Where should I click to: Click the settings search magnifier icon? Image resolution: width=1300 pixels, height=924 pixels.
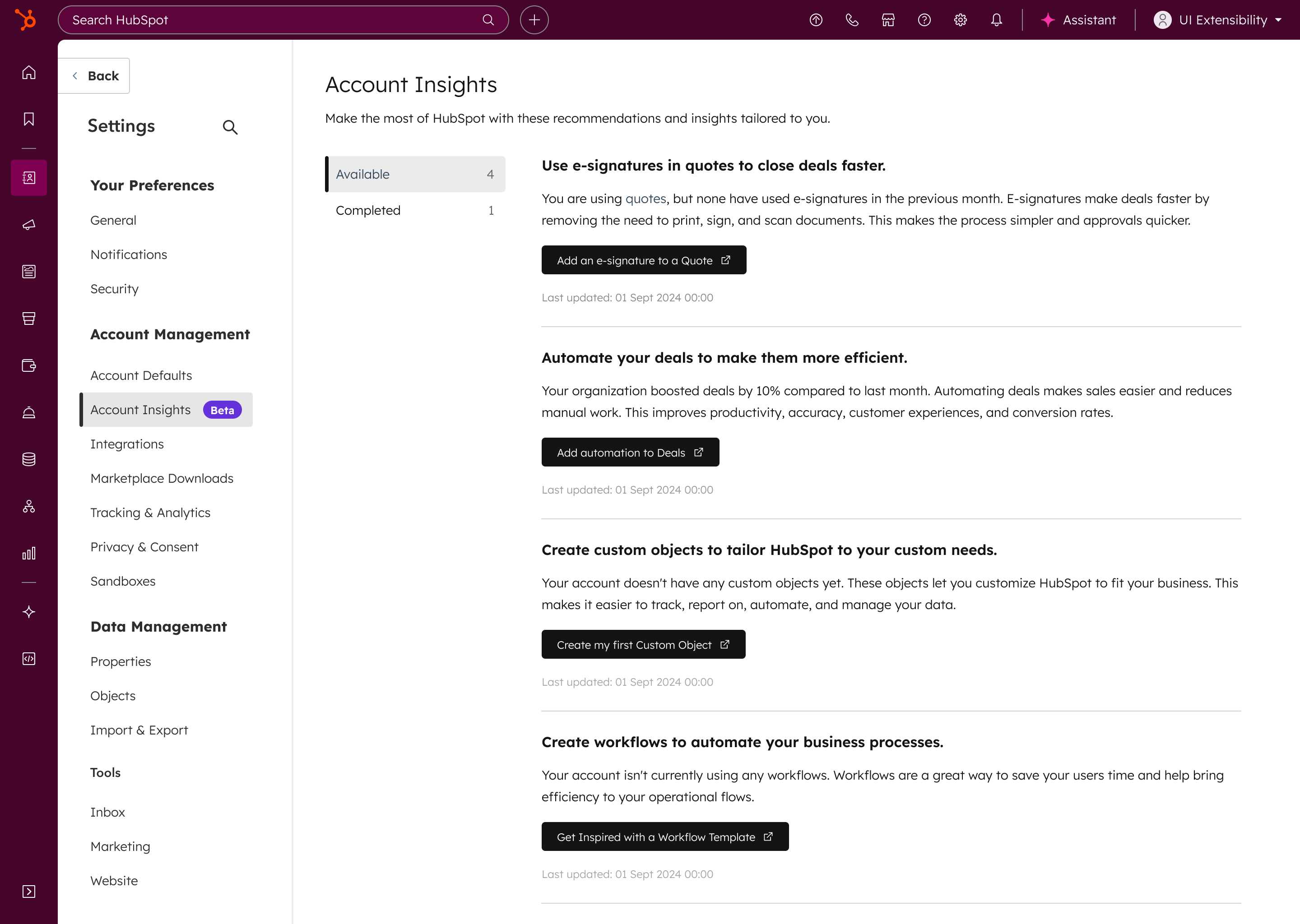(x=230, y=127)
